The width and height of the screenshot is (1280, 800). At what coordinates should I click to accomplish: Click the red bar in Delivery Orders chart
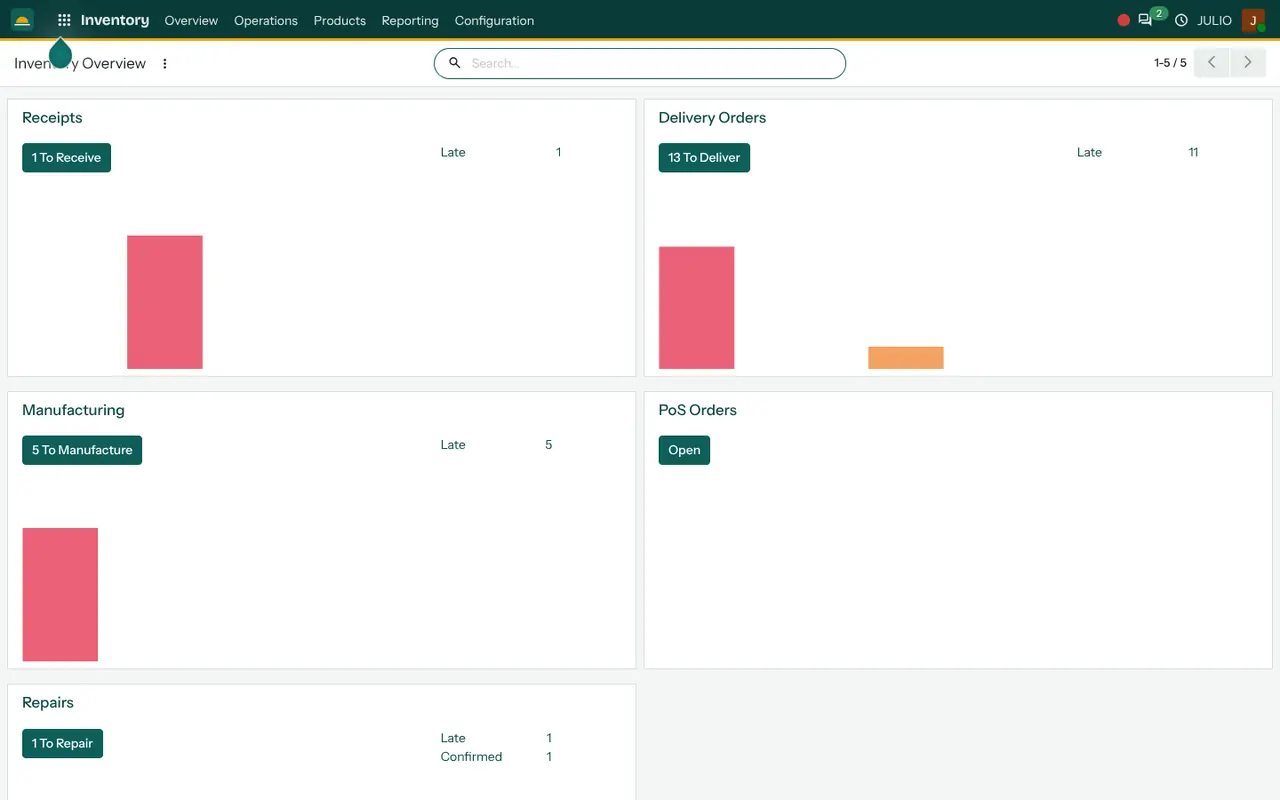(x=696, y=308)
